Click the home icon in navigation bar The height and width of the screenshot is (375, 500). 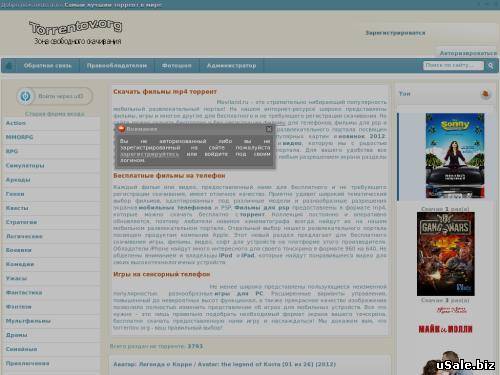[9, 66]
